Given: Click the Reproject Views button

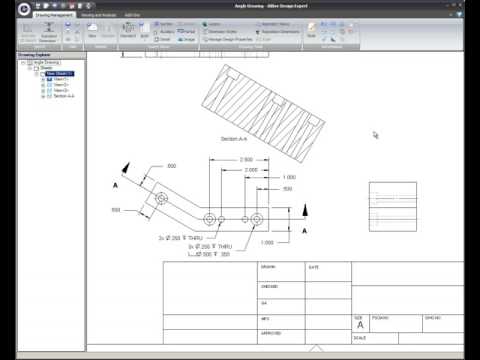Looking at the screenshot, I should (273, 24).
